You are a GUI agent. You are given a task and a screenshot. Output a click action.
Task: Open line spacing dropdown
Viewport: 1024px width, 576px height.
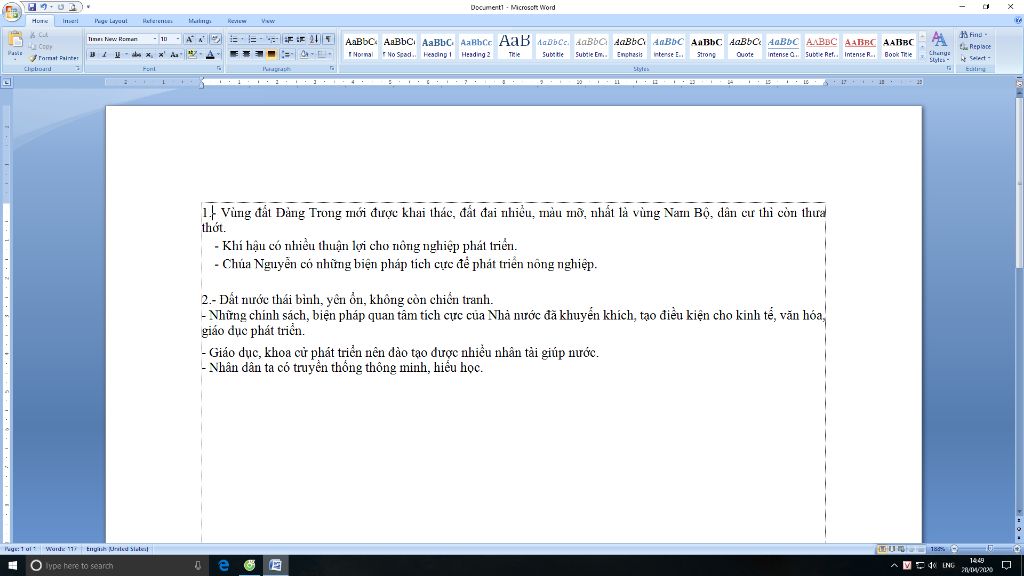pos(287,54)
